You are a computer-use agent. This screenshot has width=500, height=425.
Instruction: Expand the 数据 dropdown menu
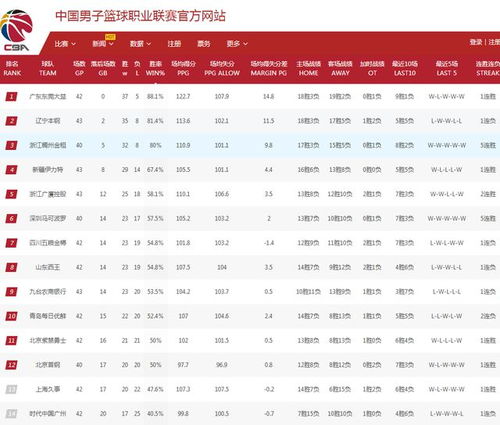tap(140, 44)
